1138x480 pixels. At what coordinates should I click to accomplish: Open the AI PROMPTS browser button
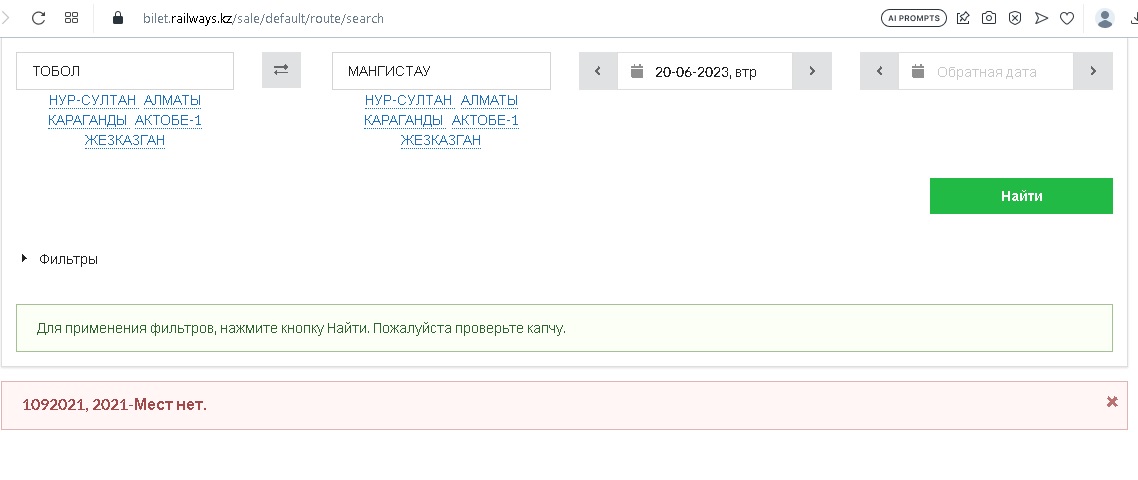point(913,18)
